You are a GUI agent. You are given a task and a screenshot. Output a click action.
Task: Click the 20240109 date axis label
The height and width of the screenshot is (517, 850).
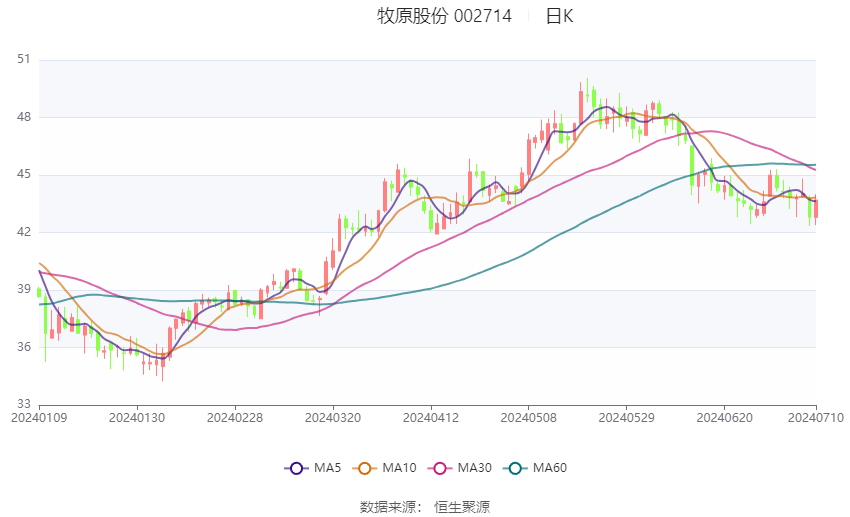click(x=38, y=417)
